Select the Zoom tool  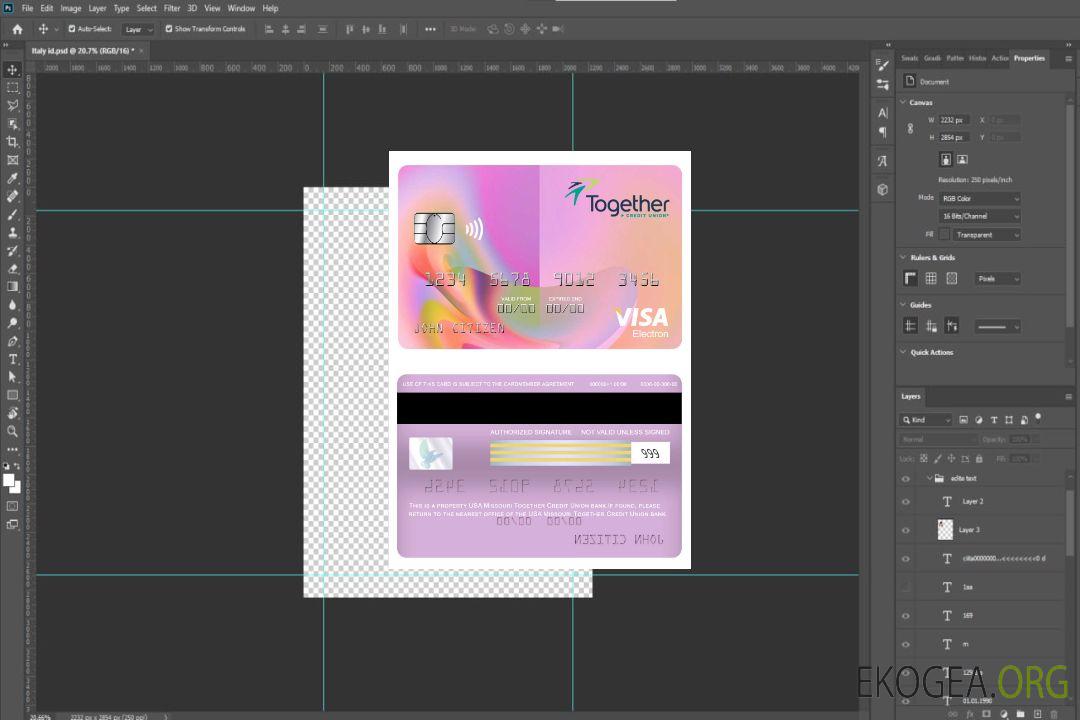point(13,431)
